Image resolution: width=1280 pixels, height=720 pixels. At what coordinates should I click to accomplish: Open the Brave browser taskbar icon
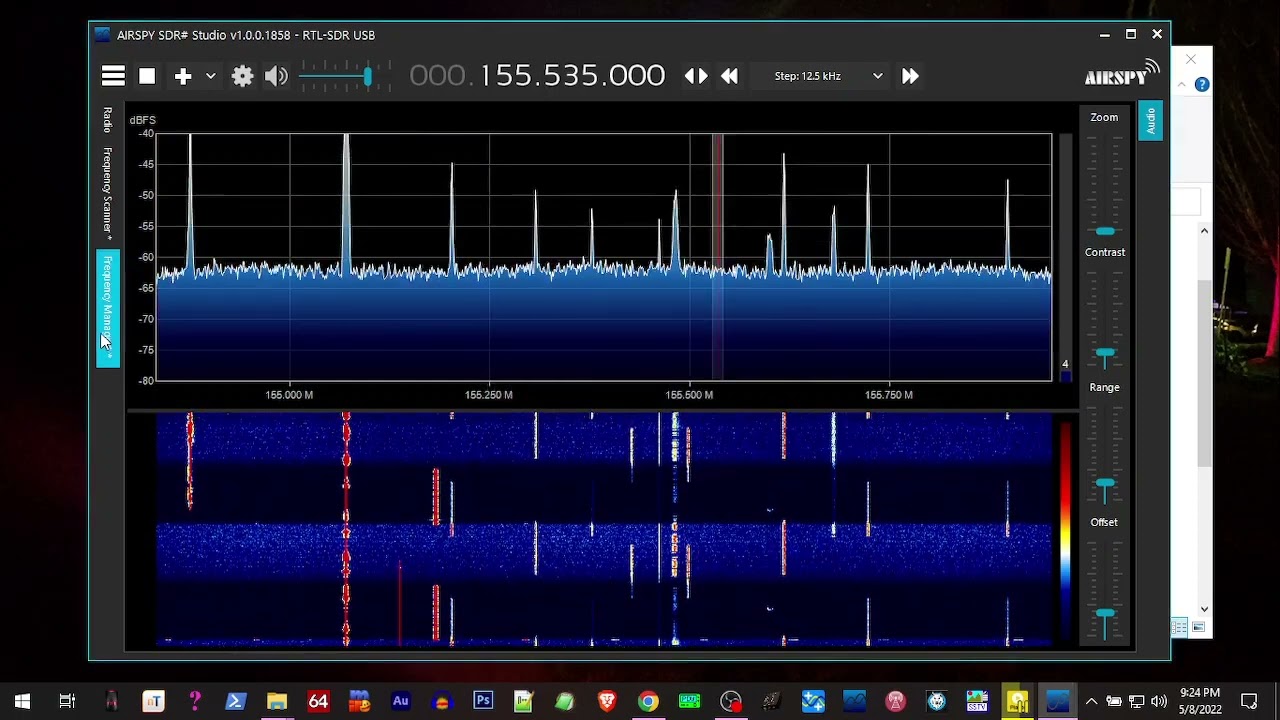[x=607, y=701]
